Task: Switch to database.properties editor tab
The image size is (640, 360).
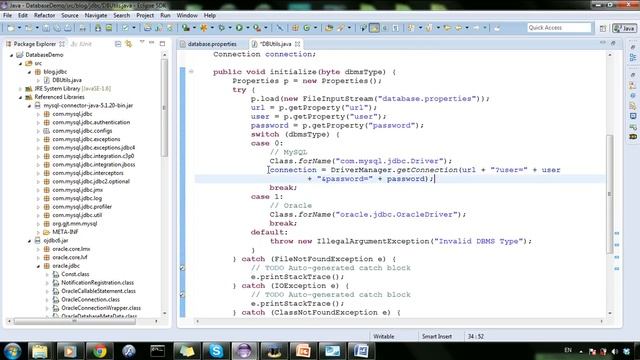Action: (x=211, y=44)
